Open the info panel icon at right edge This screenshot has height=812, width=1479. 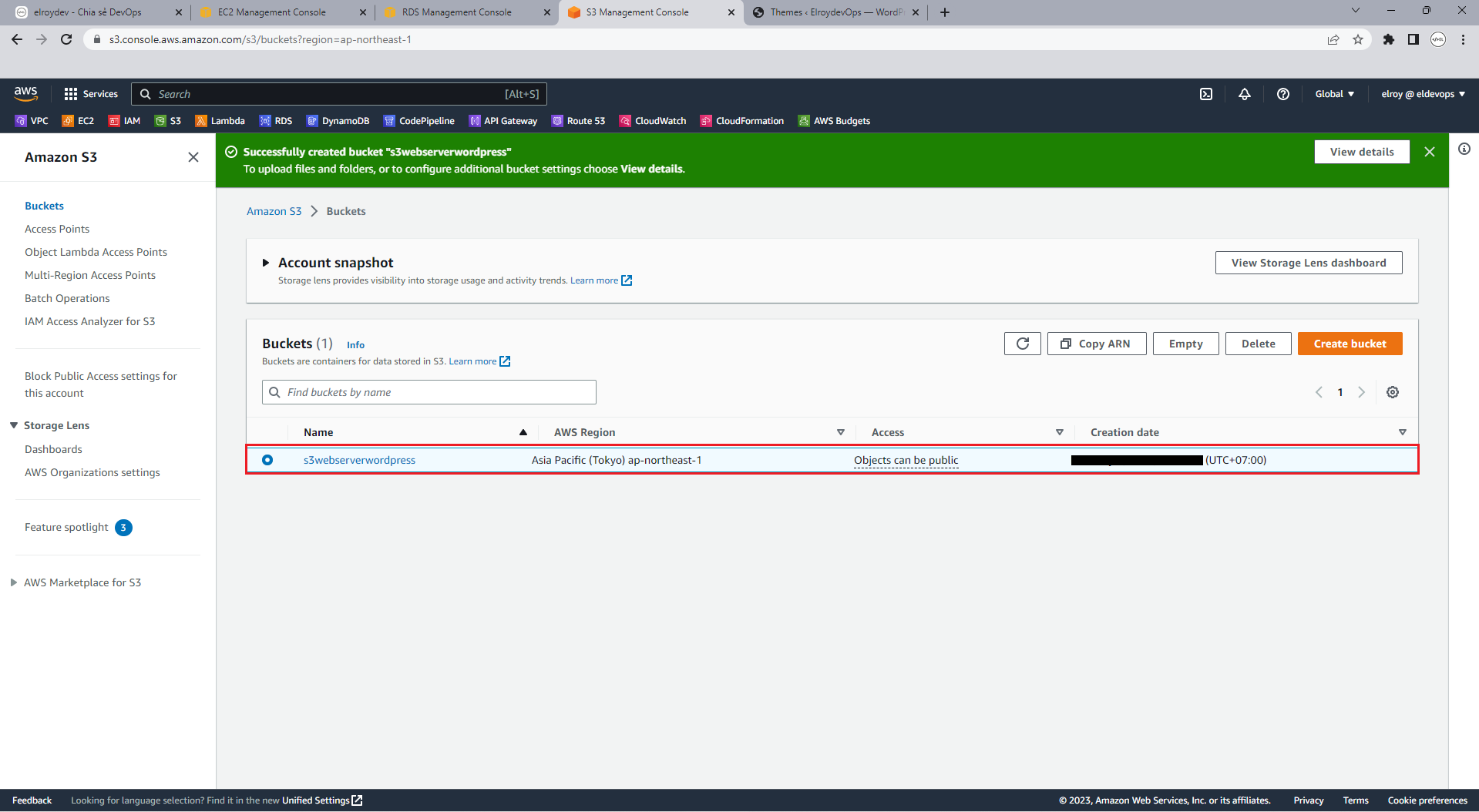click(1464, 149)
